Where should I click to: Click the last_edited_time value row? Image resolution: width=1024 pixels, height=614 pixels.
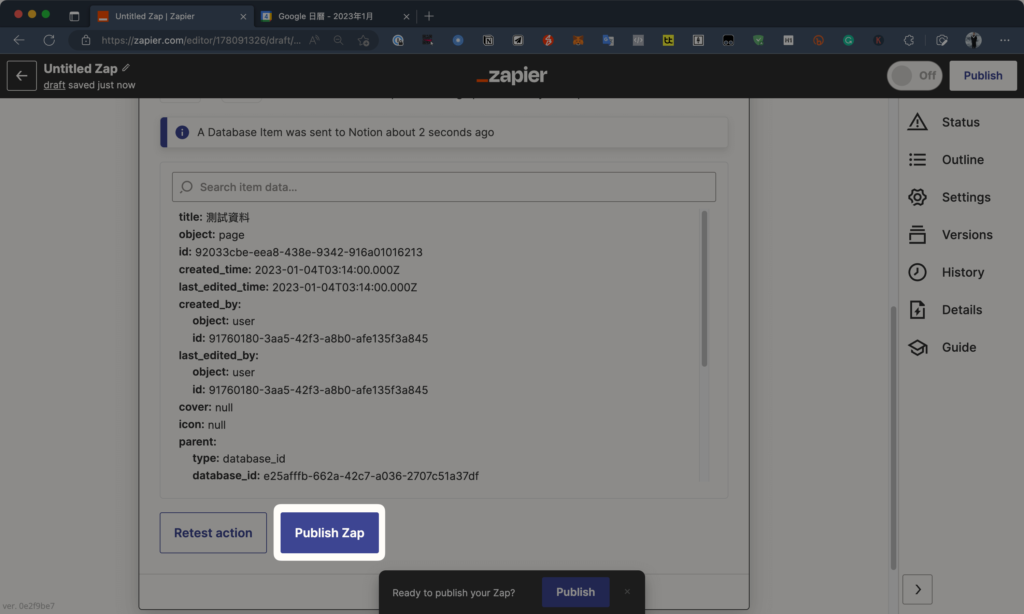298,287
